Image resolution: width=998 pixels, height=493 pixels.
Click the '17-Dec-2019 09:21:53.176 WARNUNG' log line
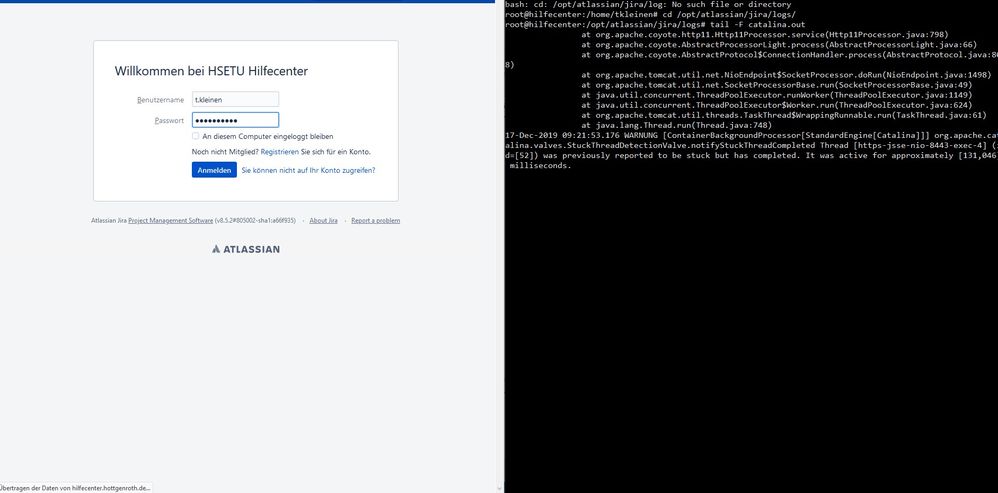[751, 135]
